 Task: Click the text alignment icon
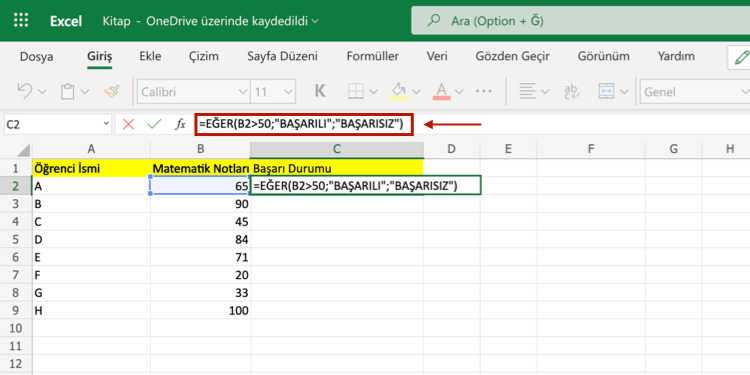tap(528, 91)
